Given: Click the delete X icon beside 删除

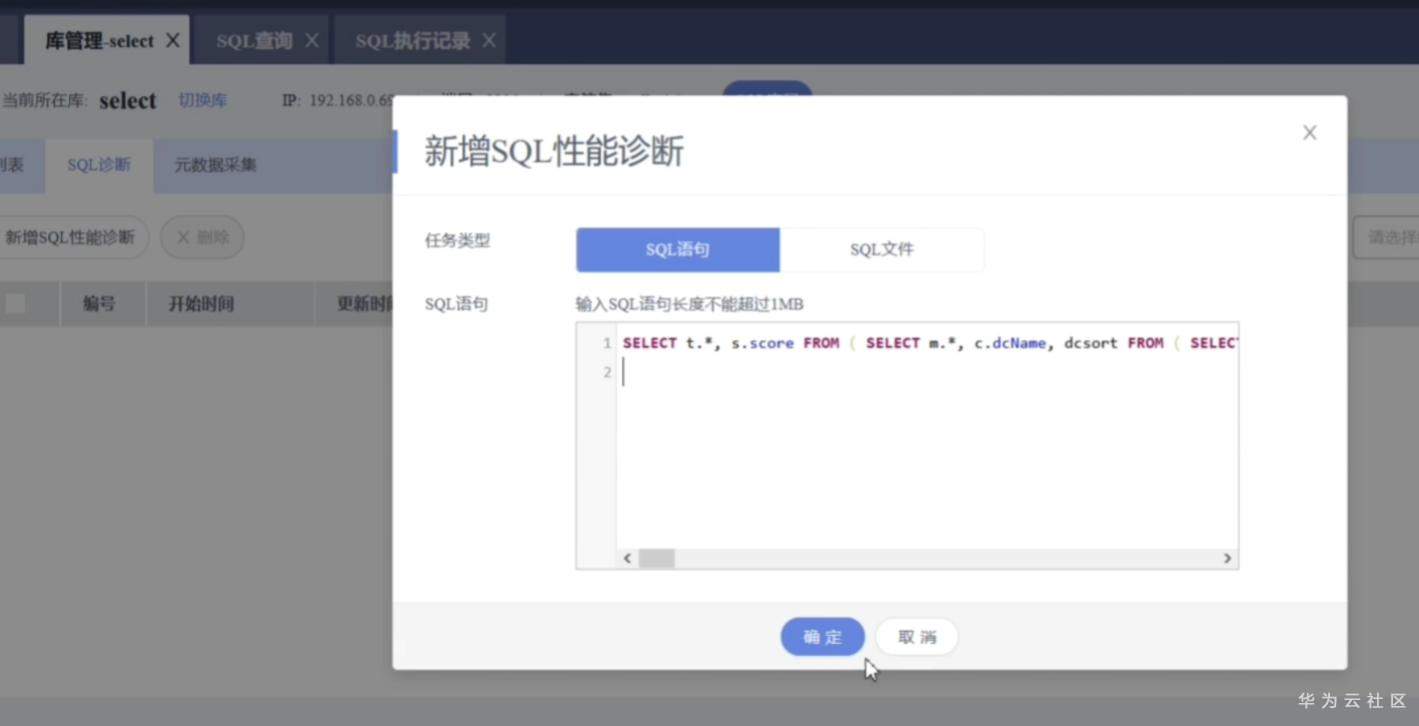Looking at the screenshot, I should pyautogui.click(x=185, y=237).
